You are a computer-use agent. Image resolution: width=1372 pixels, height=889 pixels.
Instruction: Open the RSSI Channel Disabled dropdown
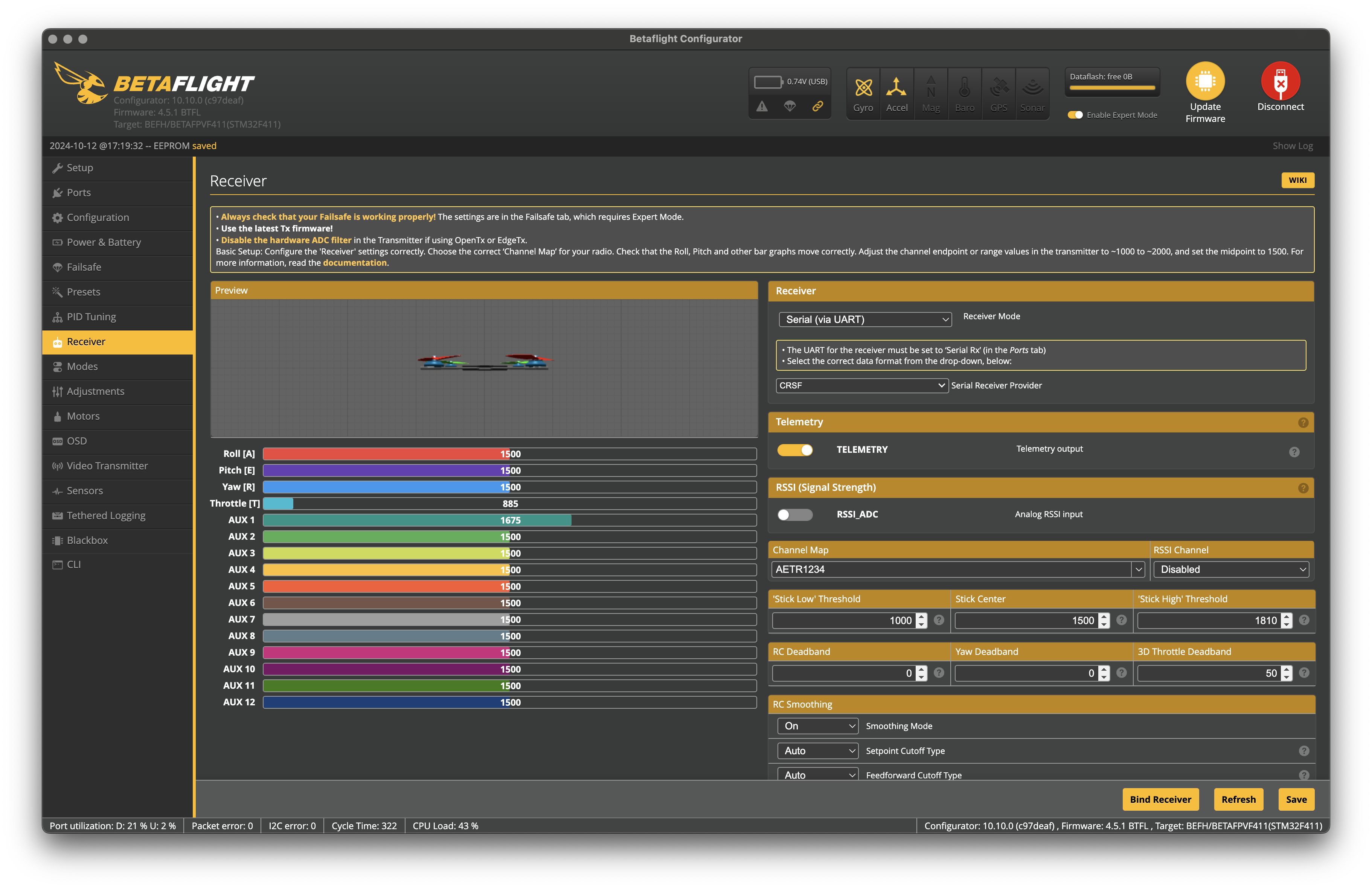pos(1231,569)
